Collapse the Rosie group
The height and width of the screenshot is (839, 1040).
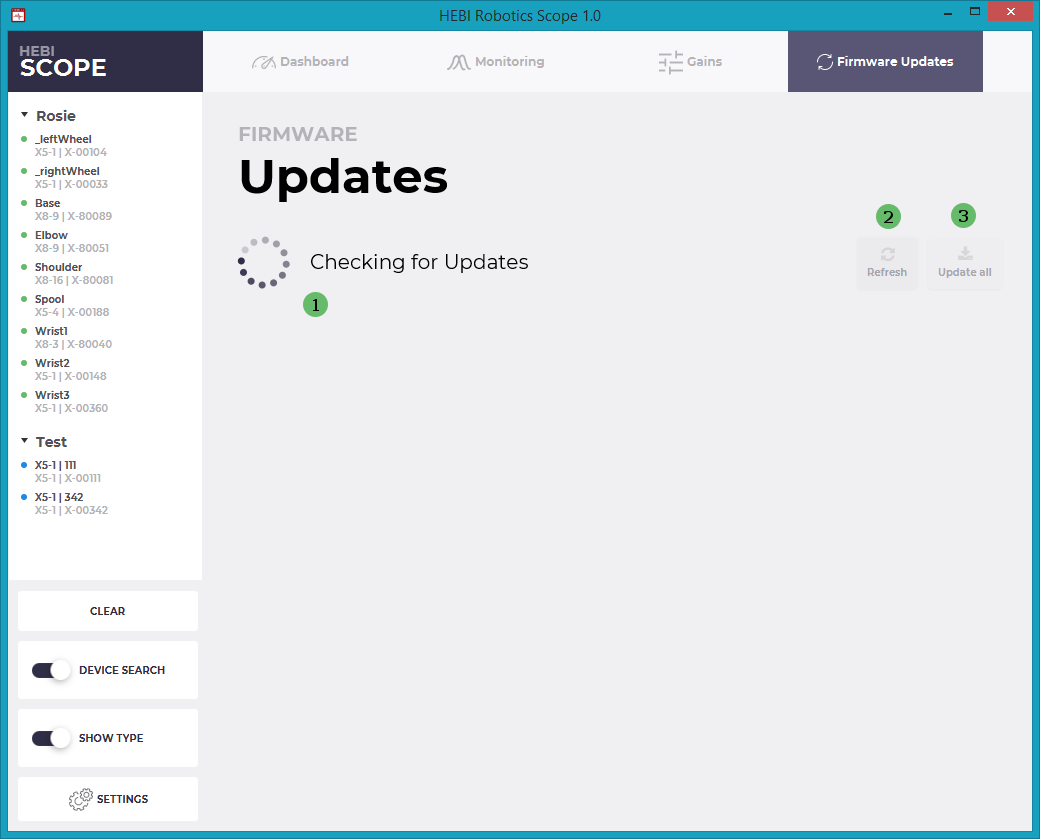click(x=24, y=116)
